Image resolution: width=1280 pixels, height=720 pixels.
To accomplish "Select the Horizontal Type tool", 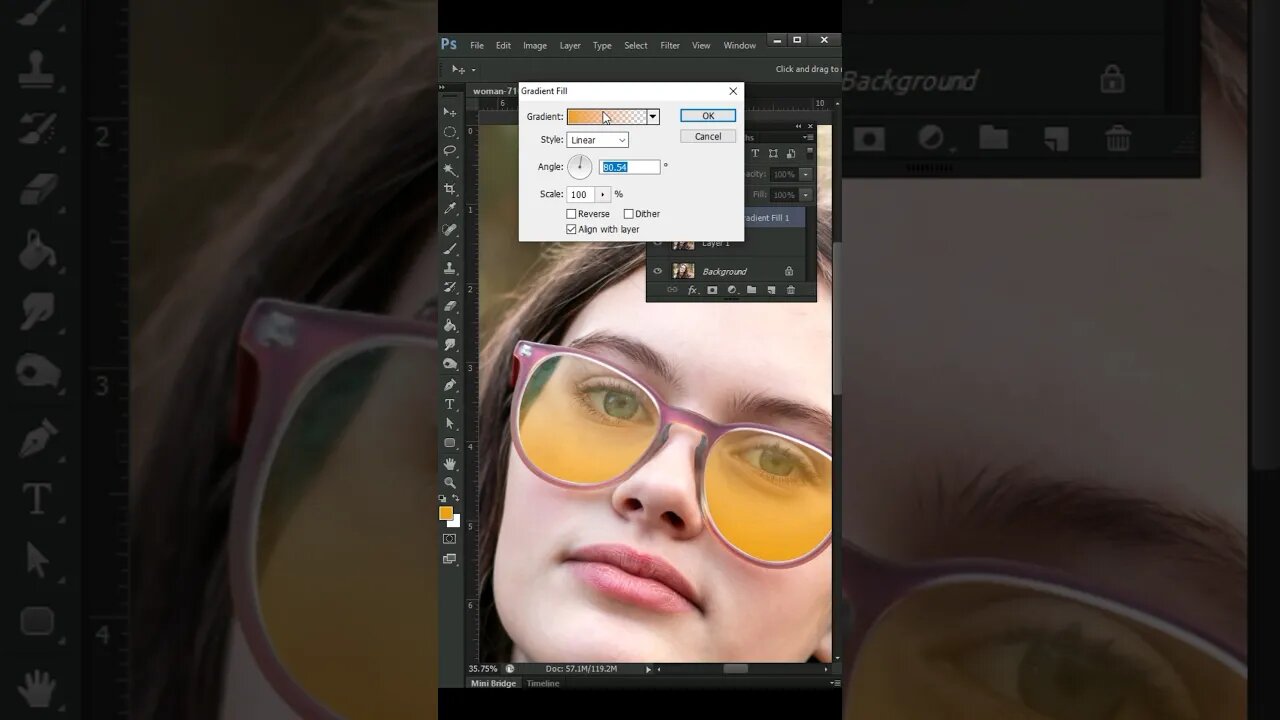I will click(x=450, y=404).
